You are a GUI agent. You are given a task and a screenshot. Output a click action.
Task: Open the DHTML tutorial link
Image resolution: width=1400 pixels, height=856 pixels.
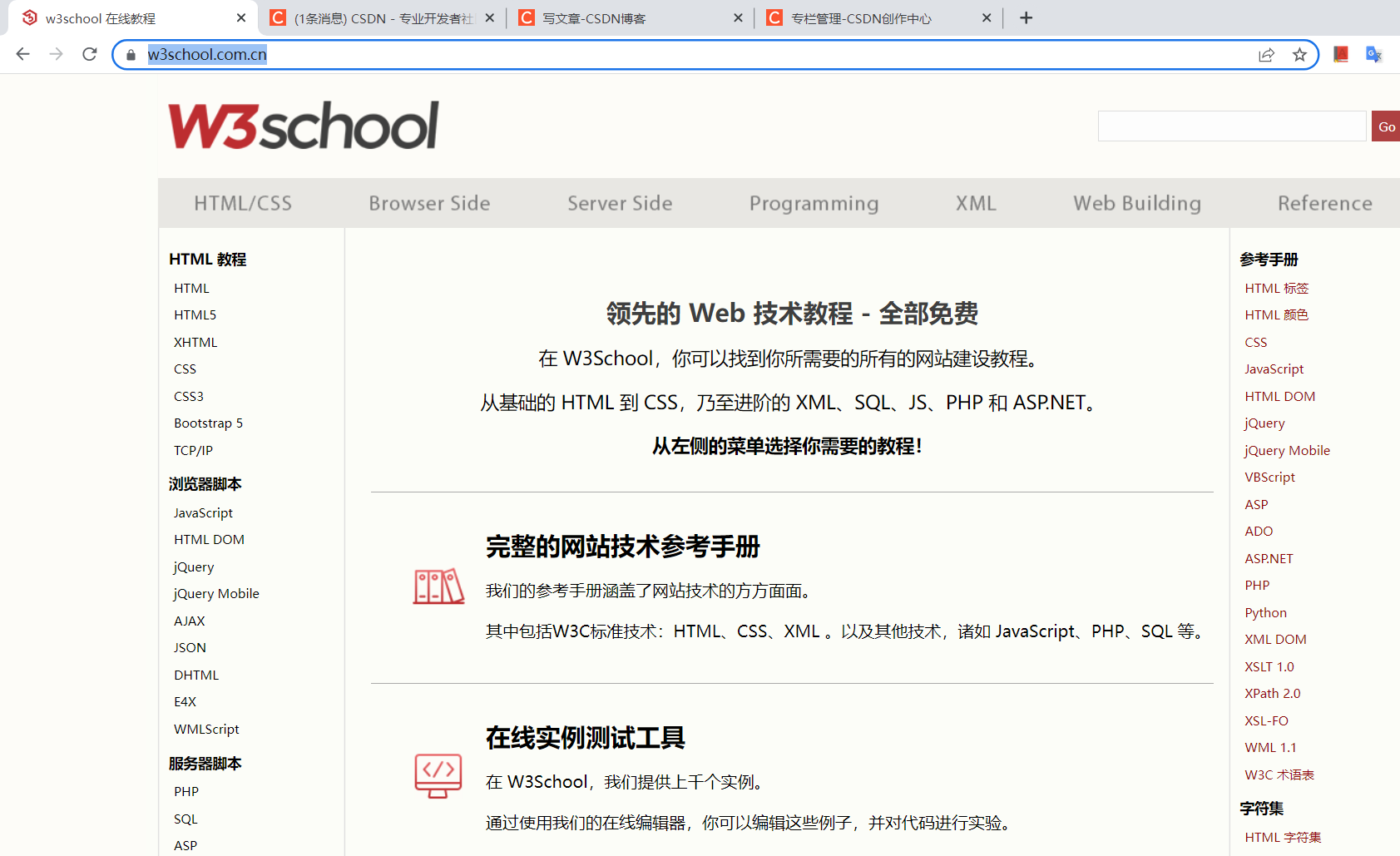(x=196, y=675)
